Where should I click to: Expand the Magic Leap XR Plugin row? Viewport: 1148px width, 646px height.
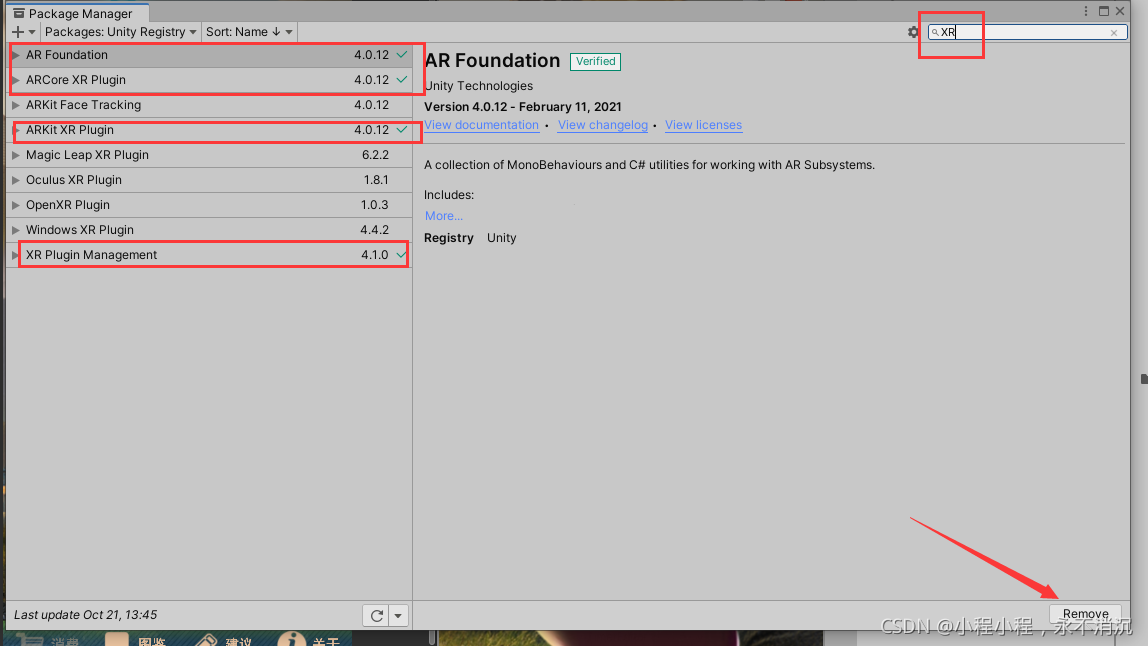pyautogui.click(x=15, y=155)
